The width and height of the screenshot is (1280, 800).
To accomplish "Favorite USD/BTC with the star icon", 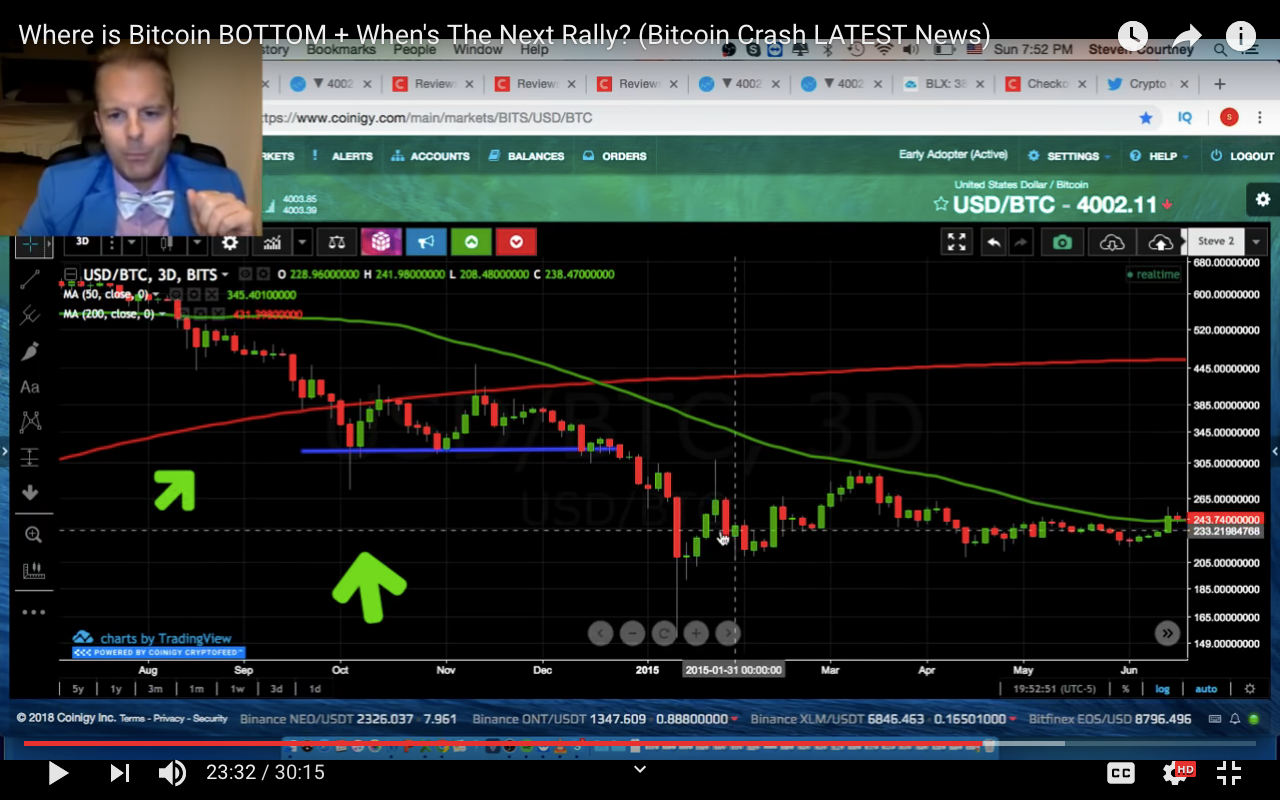I will click(x=940, y=205).
